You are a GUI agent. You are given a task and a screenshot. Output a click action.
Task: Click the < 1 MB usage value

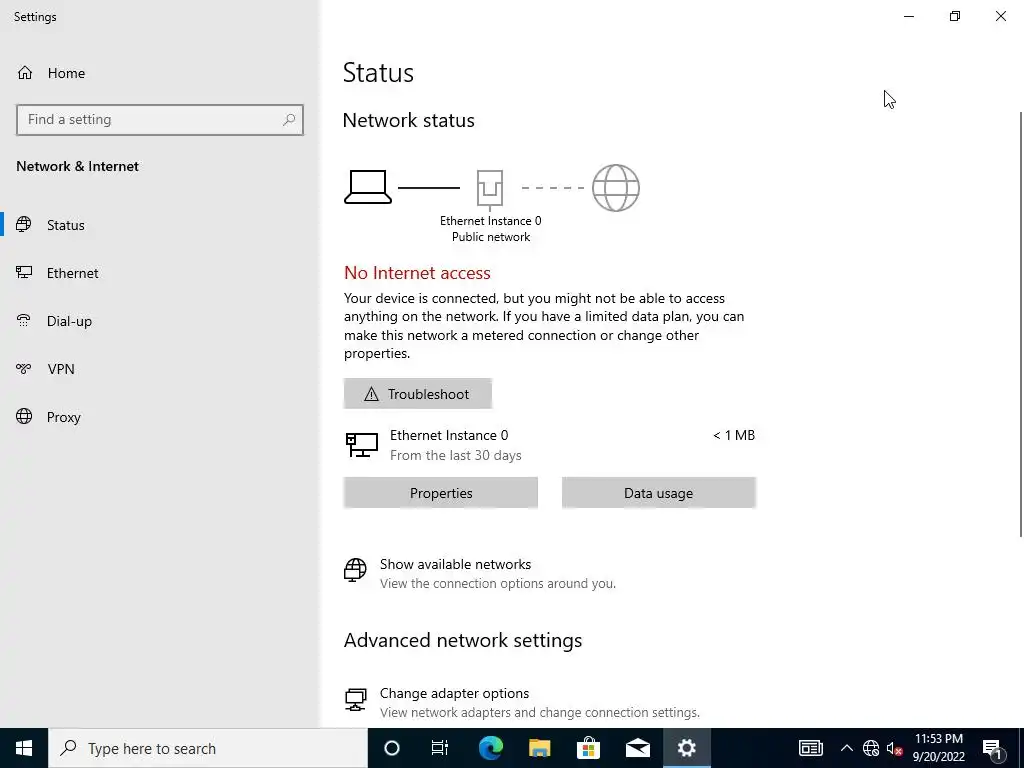(x=733, y=435)
